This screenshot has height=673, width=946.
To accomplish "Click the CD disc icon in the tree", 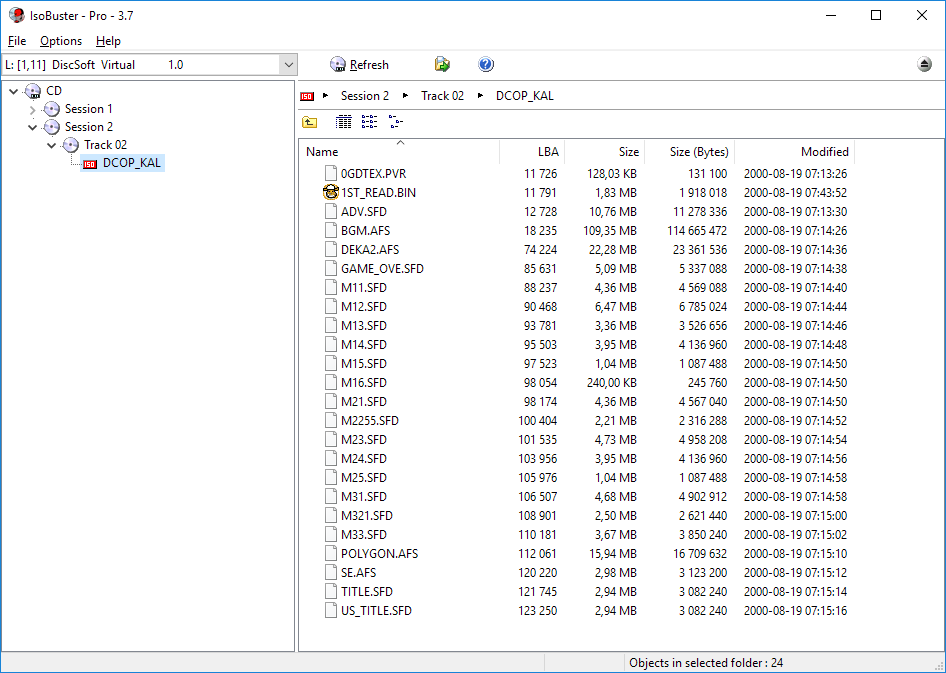I will point(33,91).
